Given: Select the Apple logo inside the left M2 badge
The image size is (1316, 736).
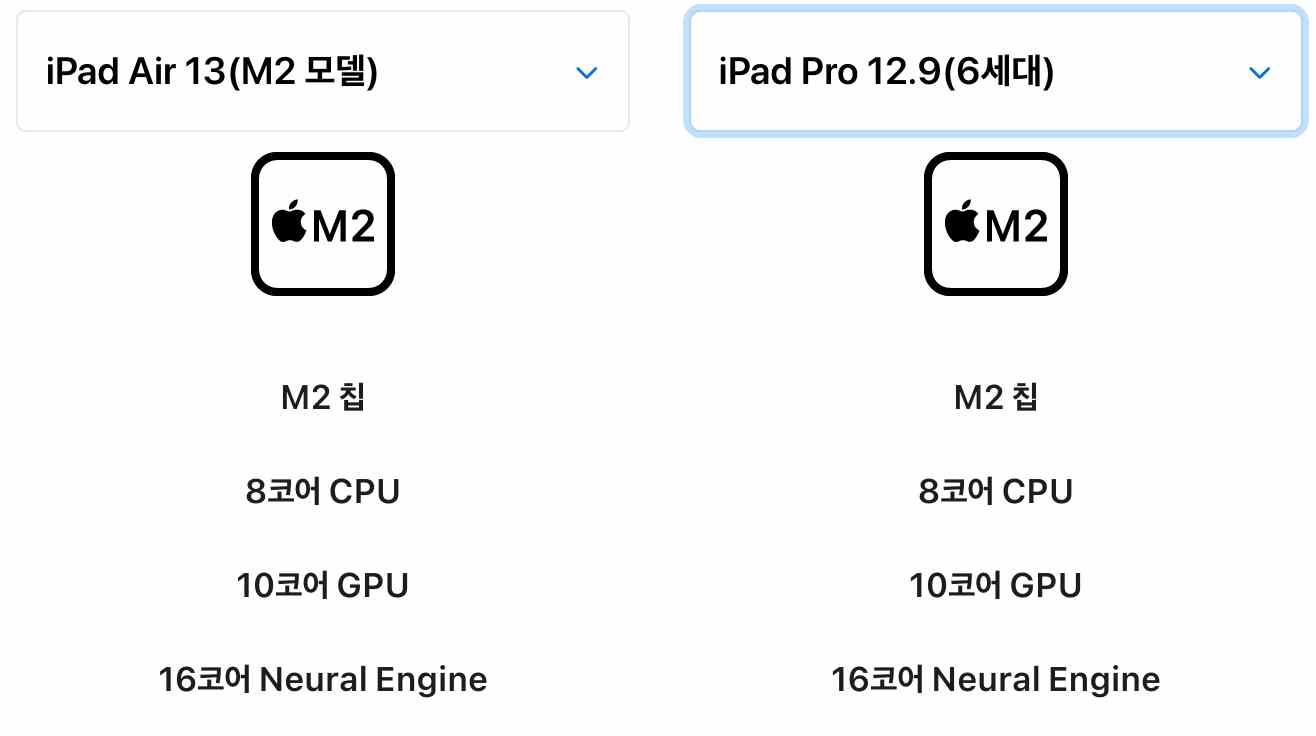Looking at the screenshot, I should (x=289, y=222).
